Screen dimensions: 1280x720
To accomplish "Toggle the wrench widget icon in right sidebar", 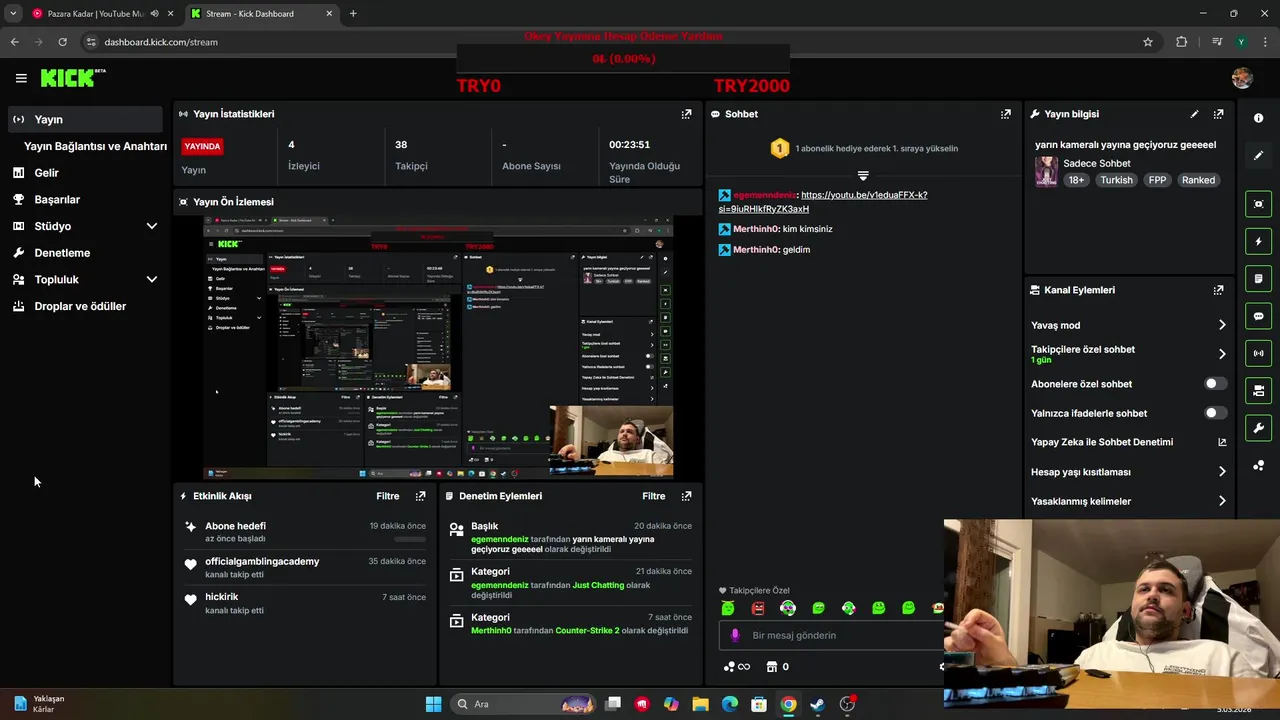I will click(1258, 428).
